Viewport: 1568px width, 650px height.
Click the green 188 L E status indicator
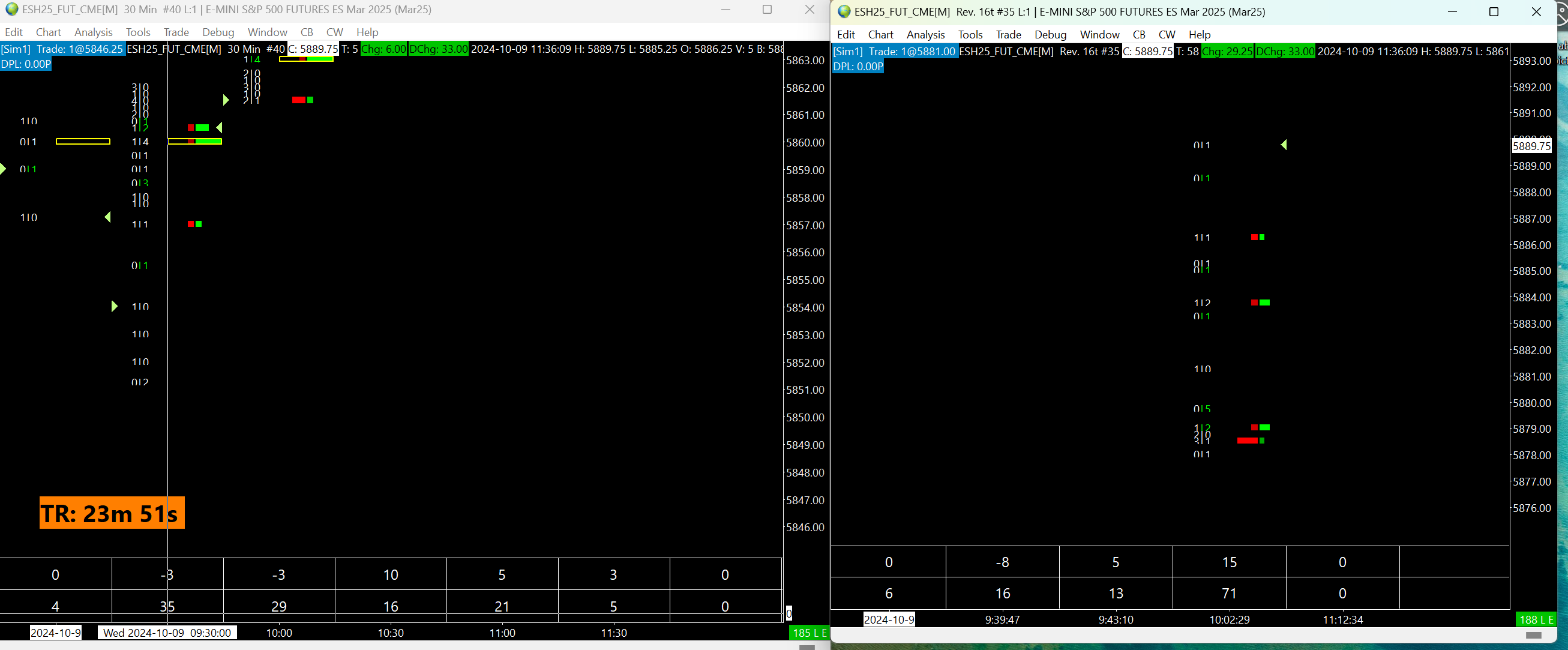pos(1536,619)
